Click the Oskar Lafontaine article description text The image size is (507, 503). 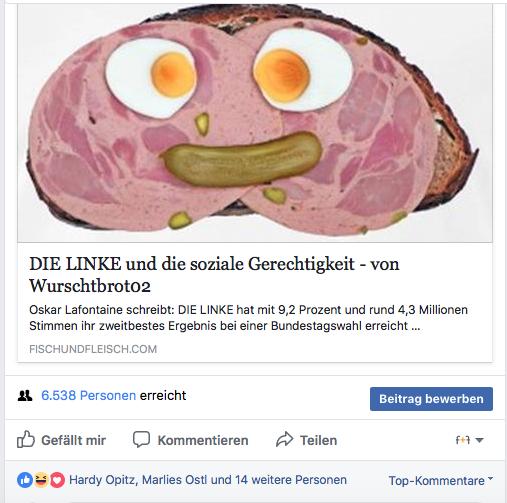pyautogui.click(x=248, y=318)
